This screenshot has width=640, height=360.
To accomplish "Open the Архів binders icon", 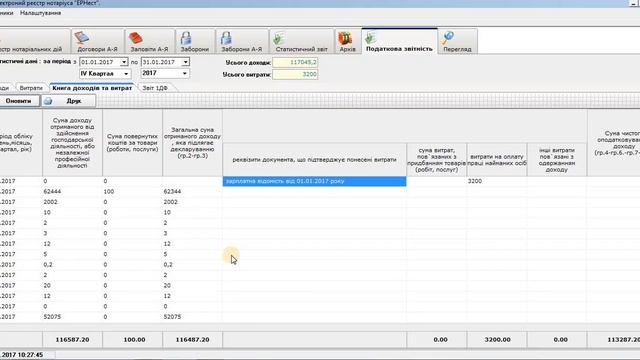I will click(345, 38).
